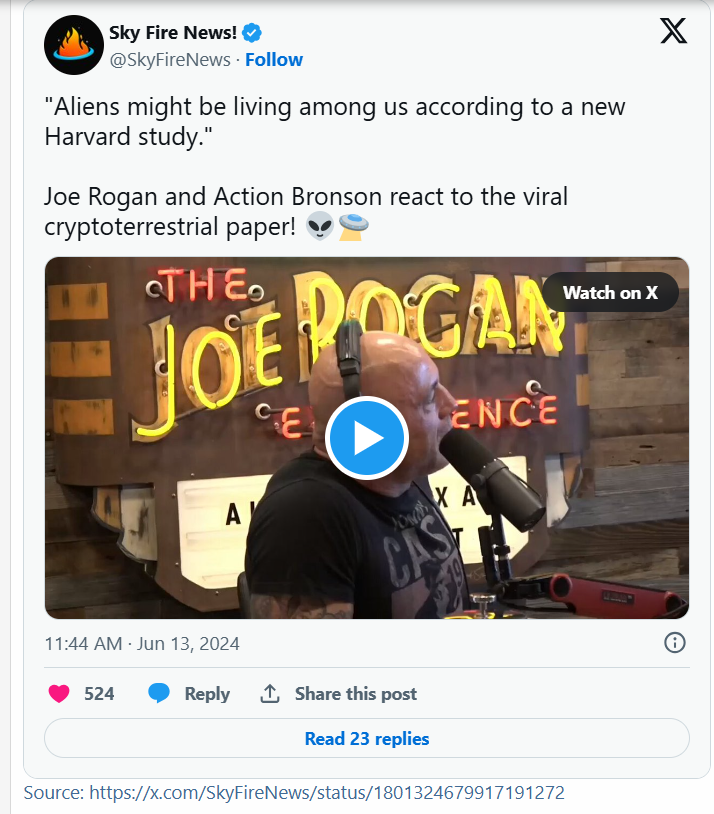The height and width of the screenshot is (814, 714).
Task: Click the blue verified badge
Action: (x=251, y=34)
